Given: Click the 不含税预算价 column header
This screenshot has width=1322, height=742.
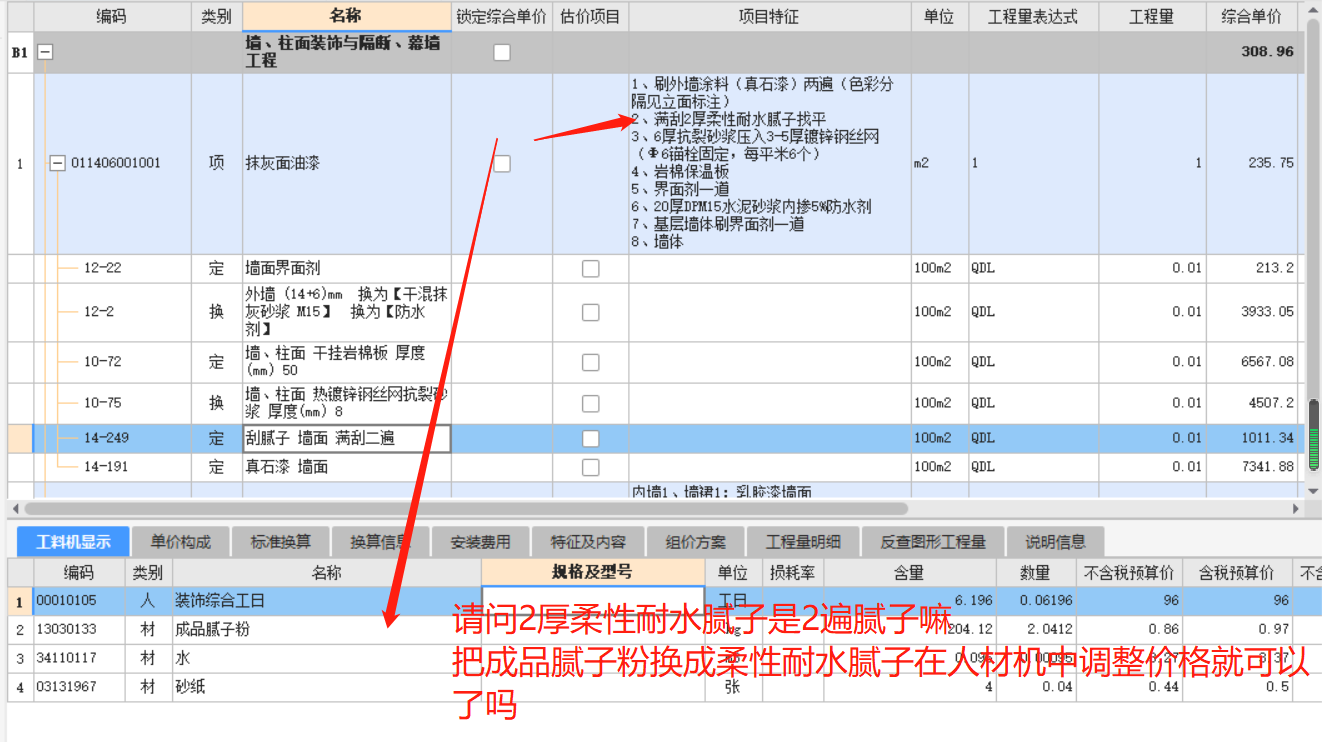Looking at the screenshot, I should (x=1128, y=572).
